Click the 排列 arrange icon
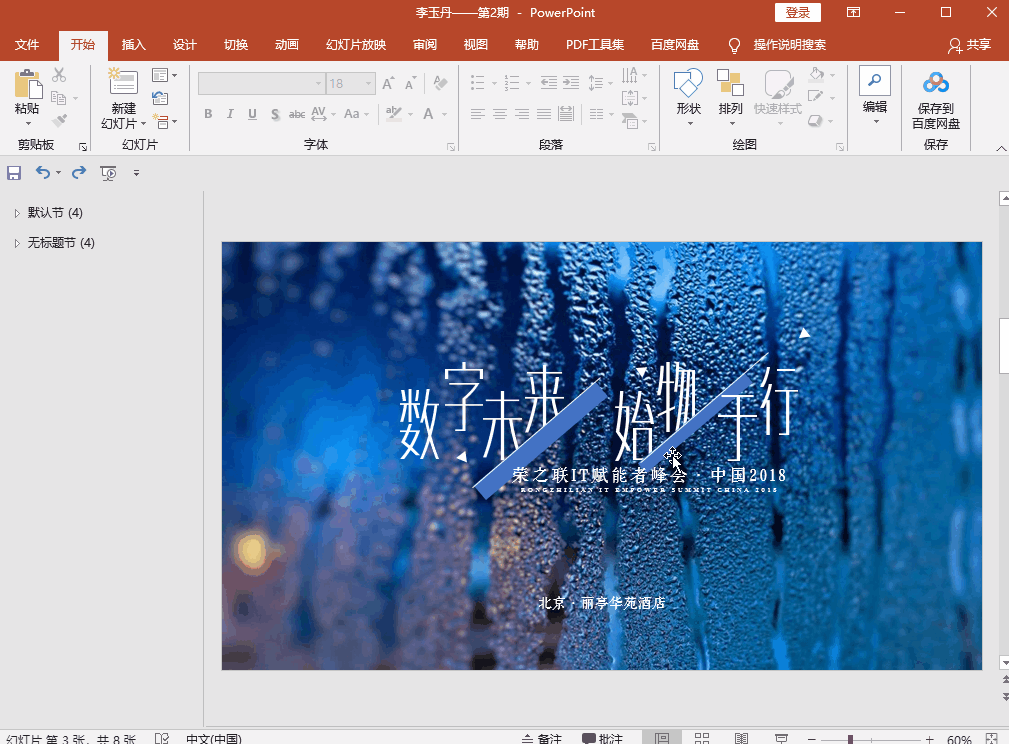 pyautogui.click(x=730, y=84)
